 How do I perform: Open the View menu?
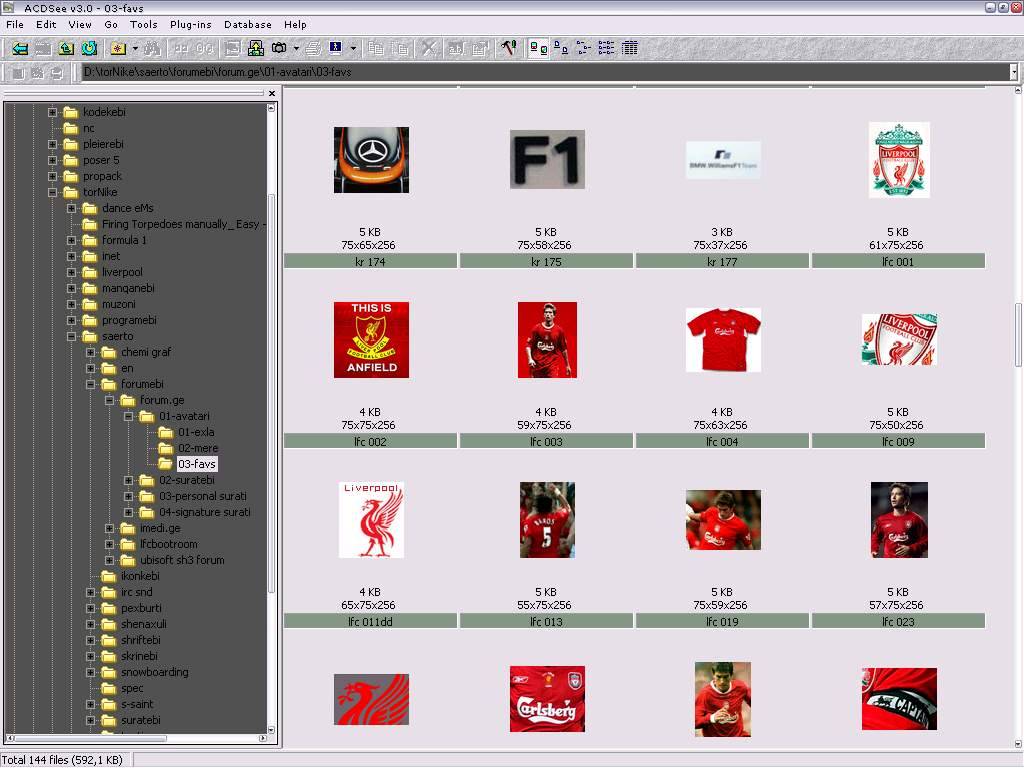[80, 25]
